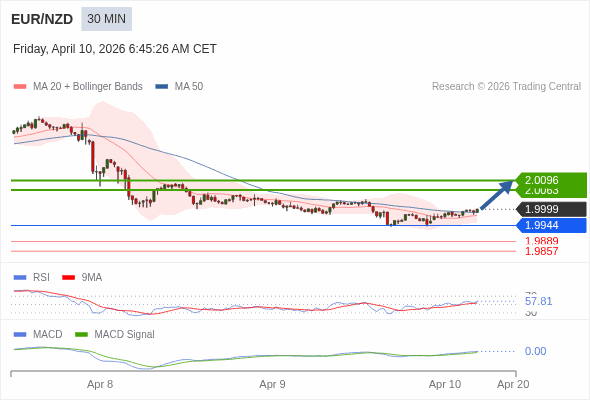
Task: Click the 9MA legend label
Action: tap(92, 278)
